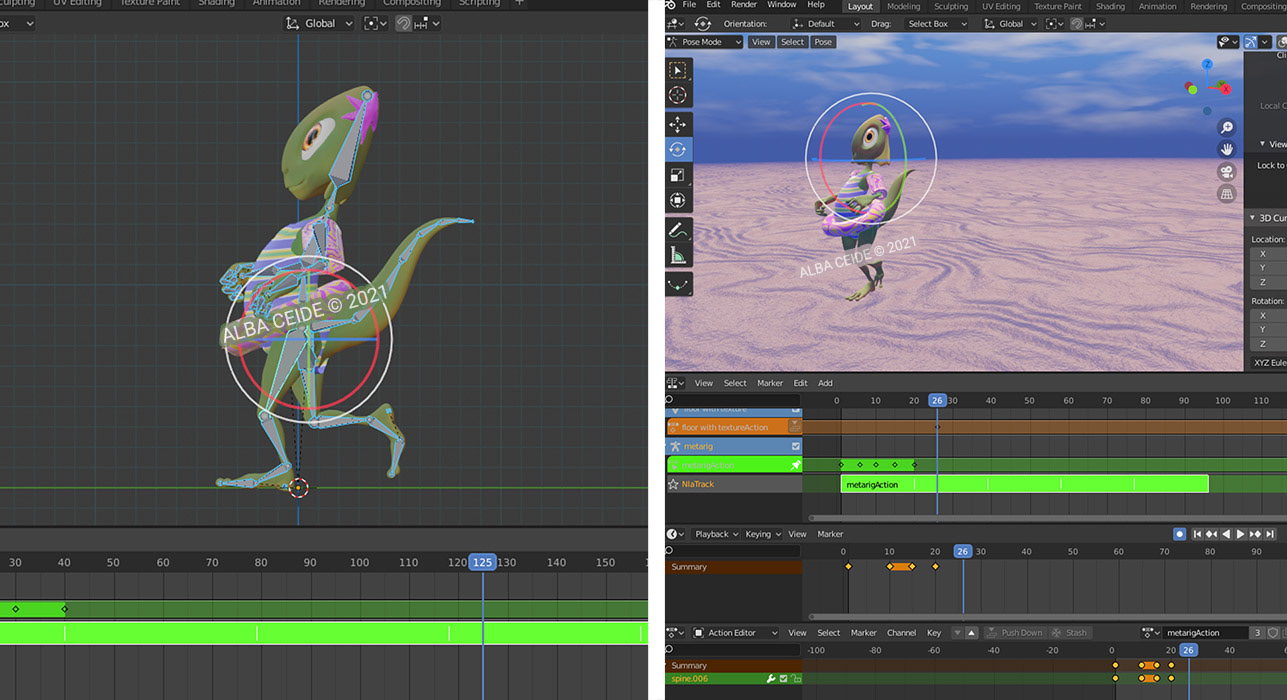The height and width of the screenshot is (700, 1287).
Task: Toggle spine.006 channel checkbox
Action: tap(784, 679)
